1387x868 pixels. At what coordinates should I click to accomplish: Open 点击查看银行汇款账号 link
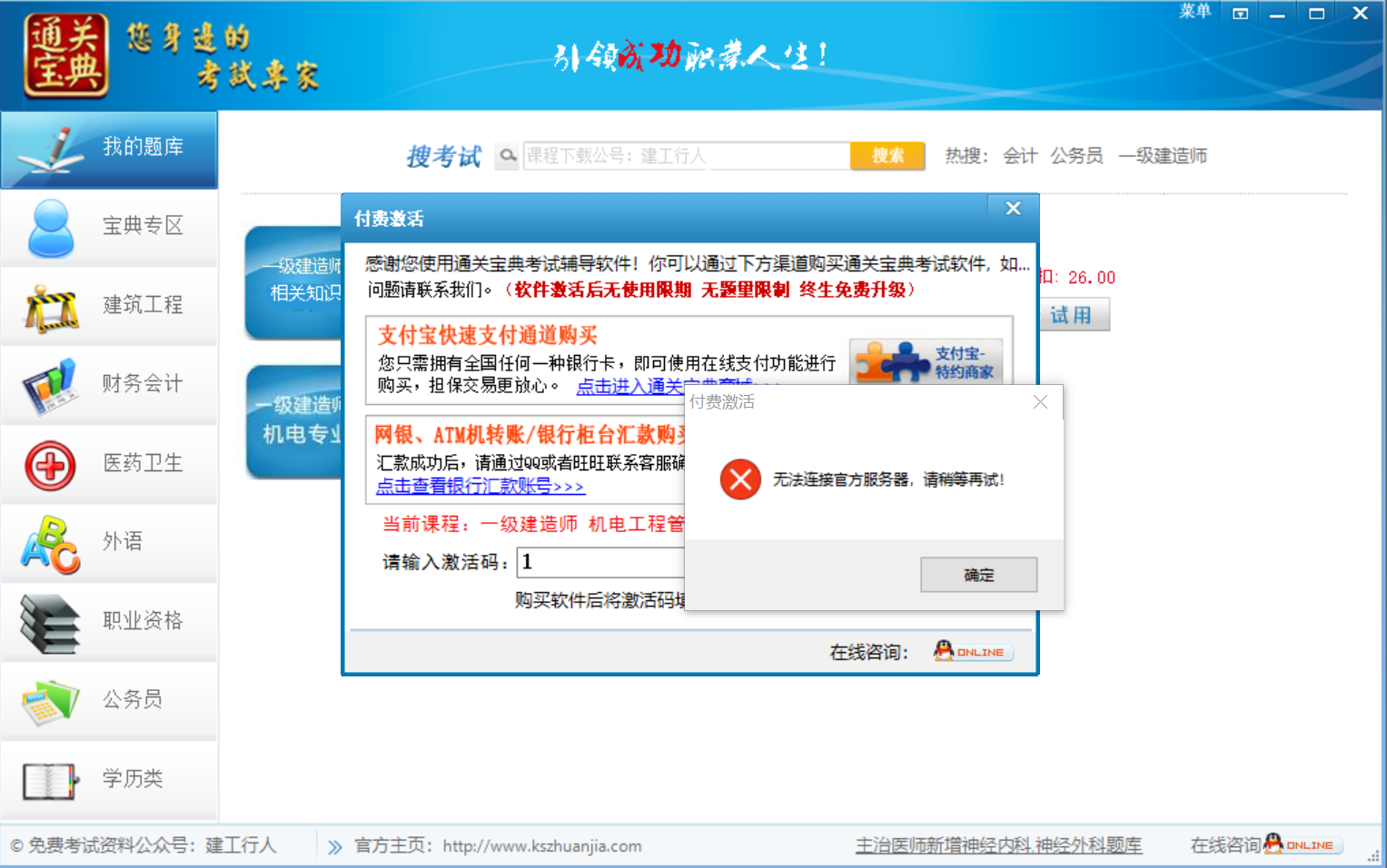pos(480,487)
